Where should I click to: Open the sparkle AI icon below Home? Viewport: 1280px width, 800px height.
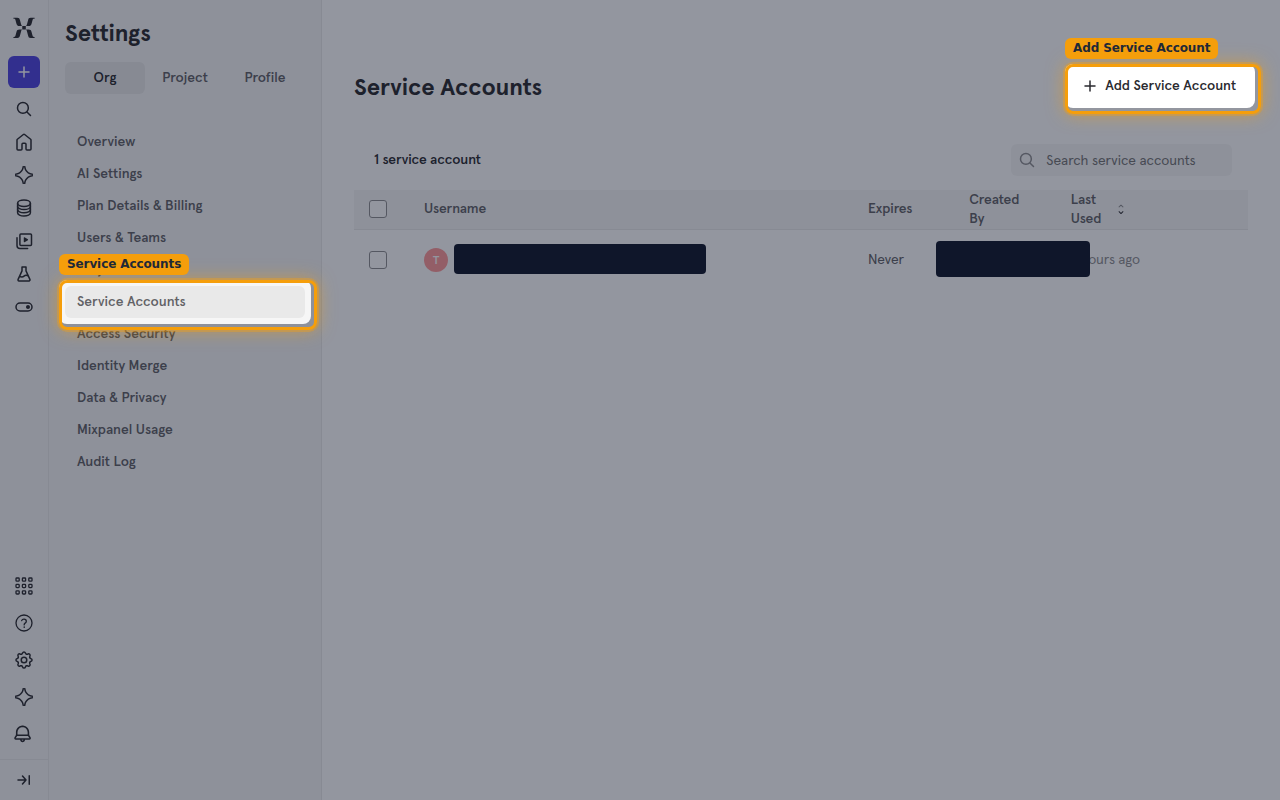[24, 175]
